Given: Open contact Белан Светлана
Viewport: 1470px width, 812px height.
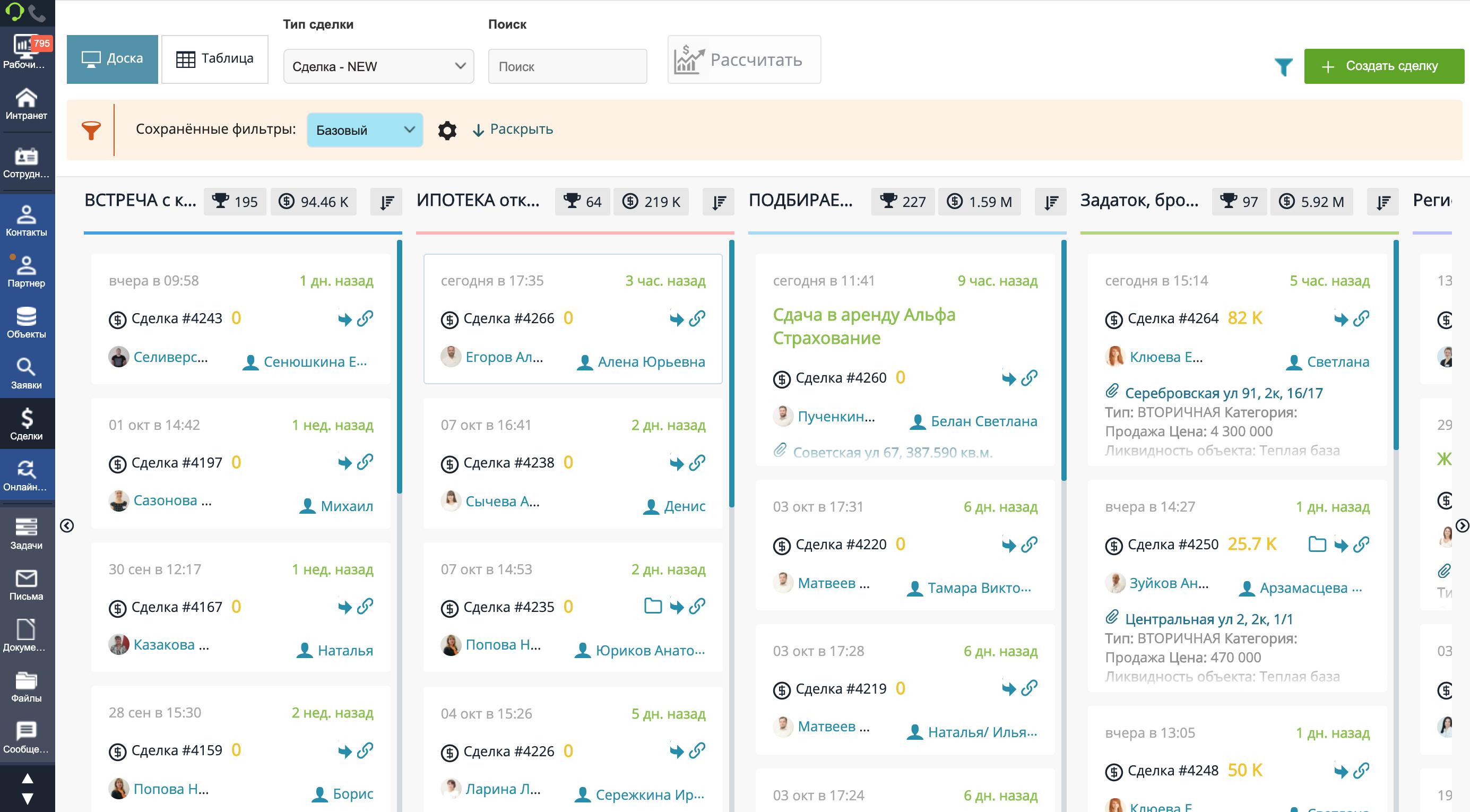Looking at the screenshot, I should click(x=984, y=421).
